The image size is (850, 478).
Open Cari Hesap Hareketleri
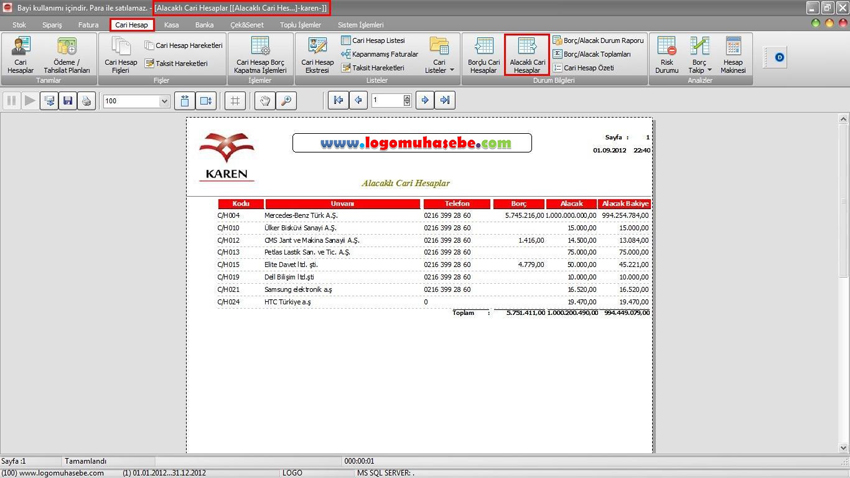click(x=183, y=46)
